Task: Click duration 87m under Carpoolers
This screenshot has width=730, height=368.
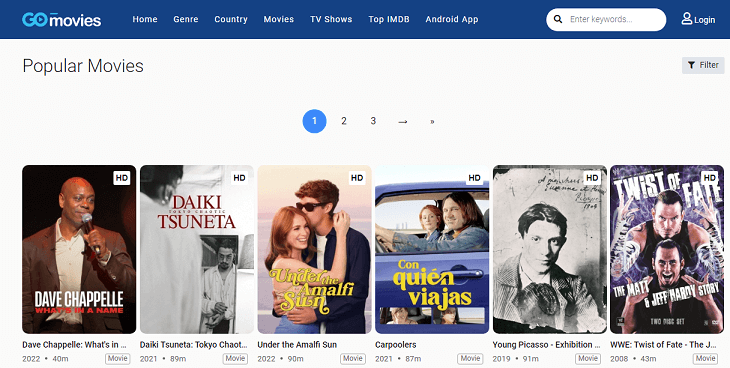Action: [412, 359]
